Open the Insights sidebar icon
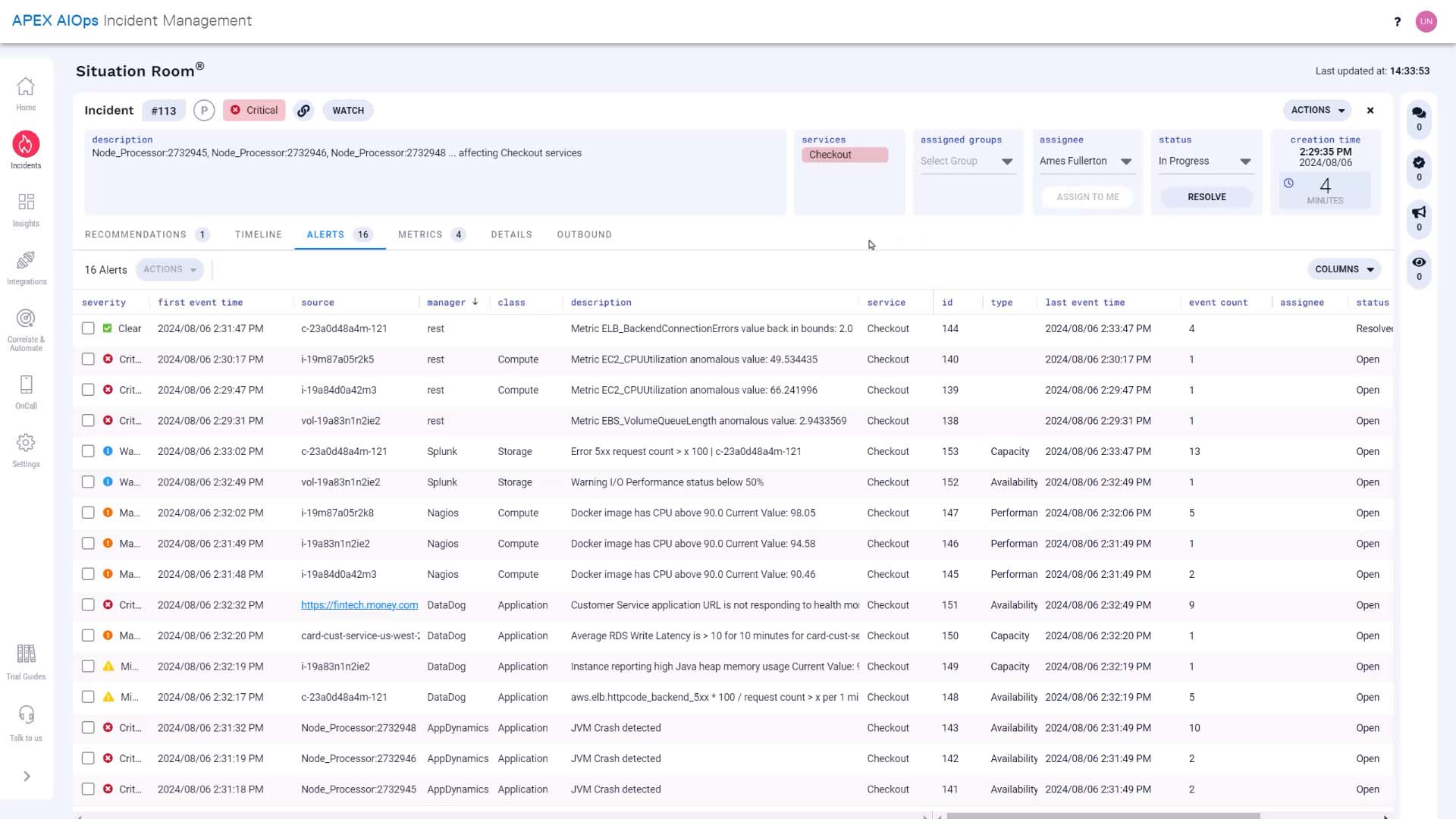This screenshot has width=1456, height=819. (x=26, y=202)
